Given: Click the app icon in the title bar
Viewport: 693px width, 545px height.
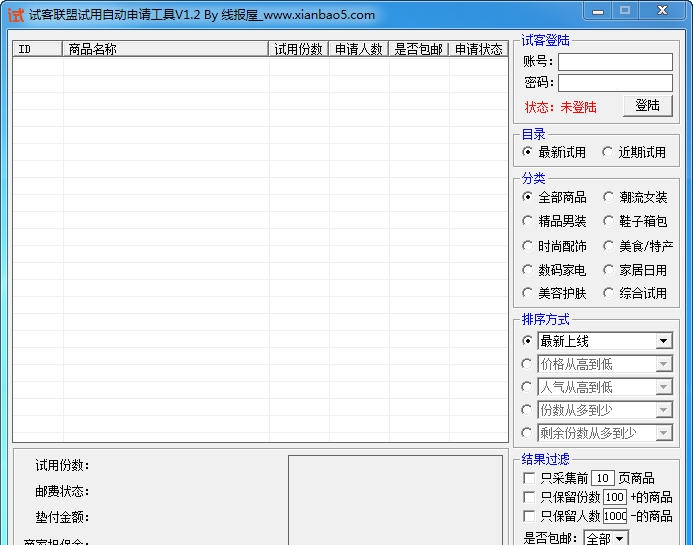Looking at the screenshot, I should [x=15, y=14].
